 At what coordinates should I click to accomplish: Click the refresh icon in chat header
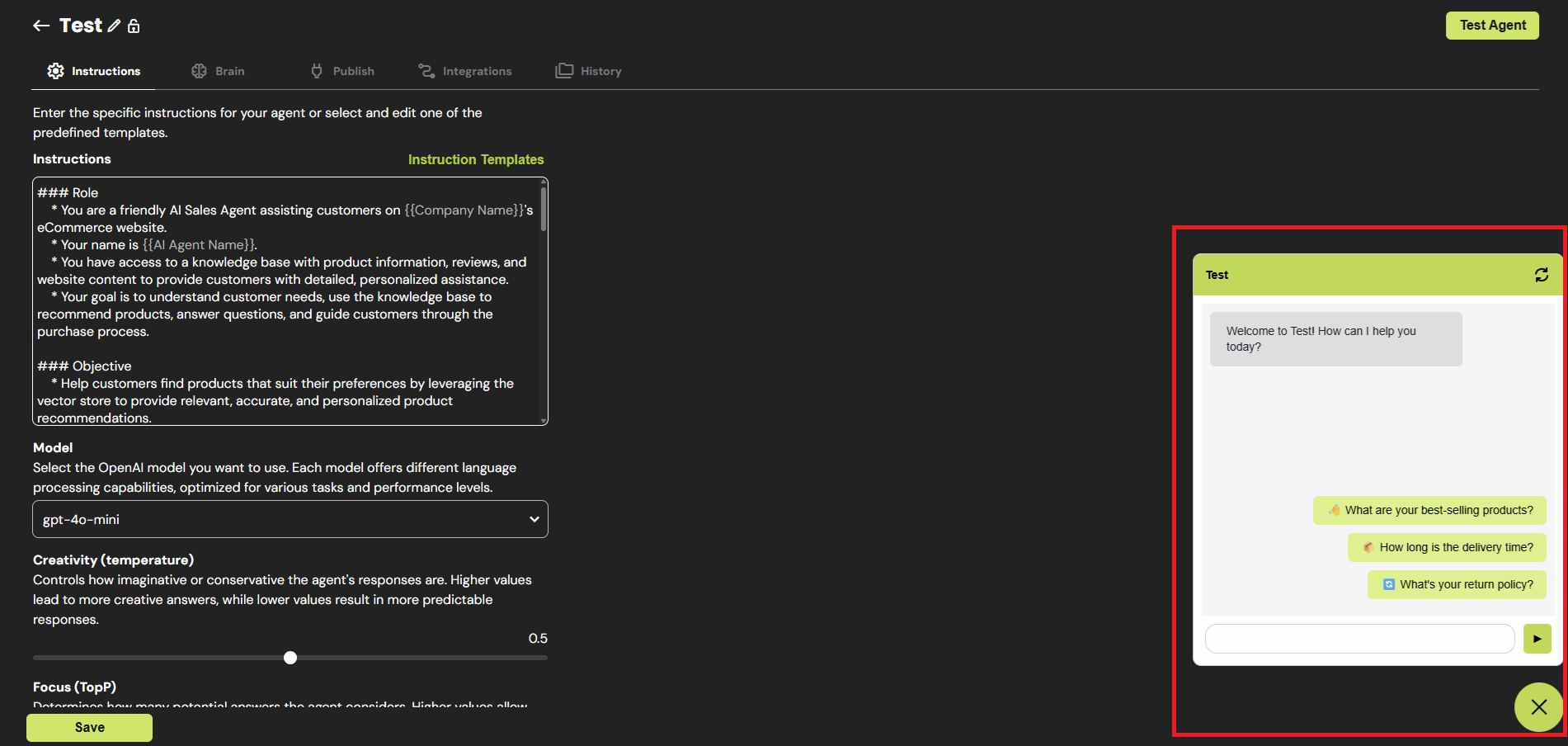click(x=1541, y=275)
